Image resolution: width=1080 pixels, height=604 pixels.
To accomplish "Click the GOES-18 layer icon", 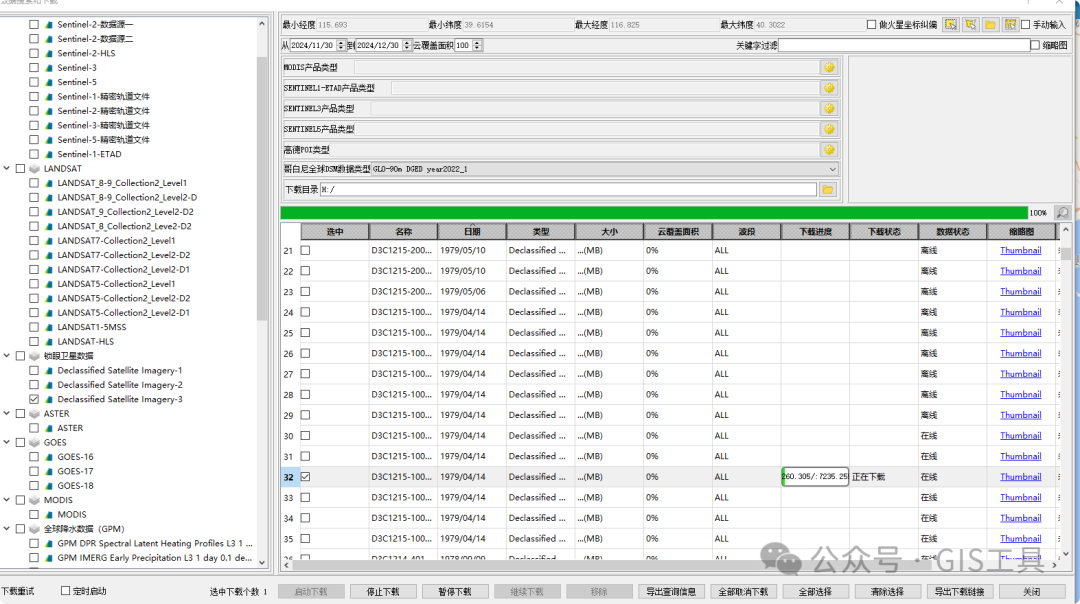I will 49,486.
